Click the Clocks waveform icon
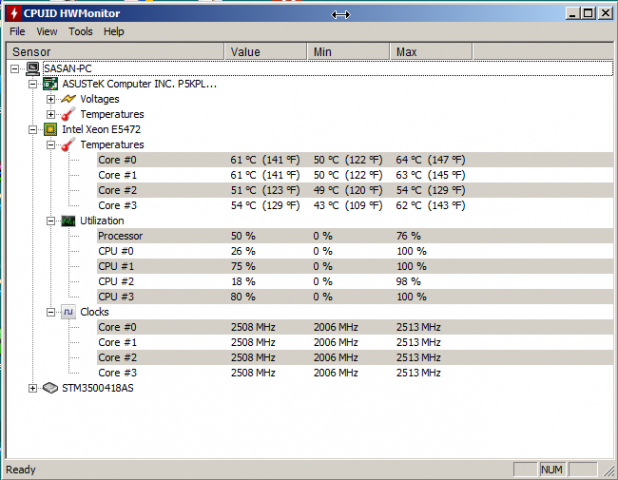The image size is (618, 480). click(68, 312)
